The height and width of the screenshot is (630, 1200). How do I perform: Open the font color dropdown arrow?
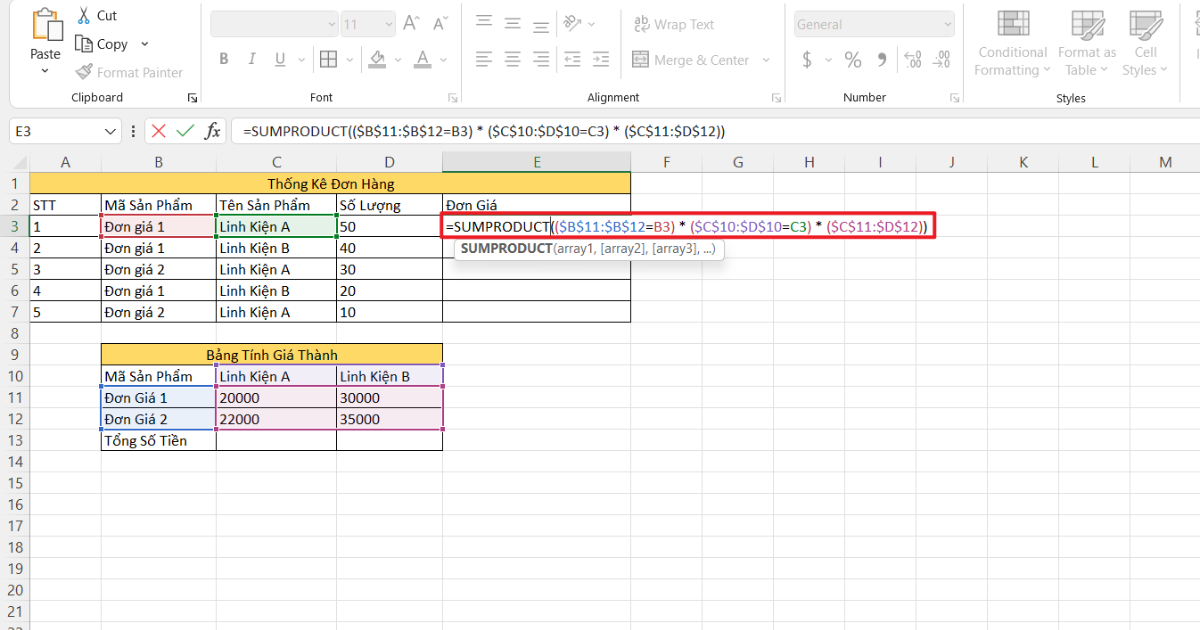442,60
